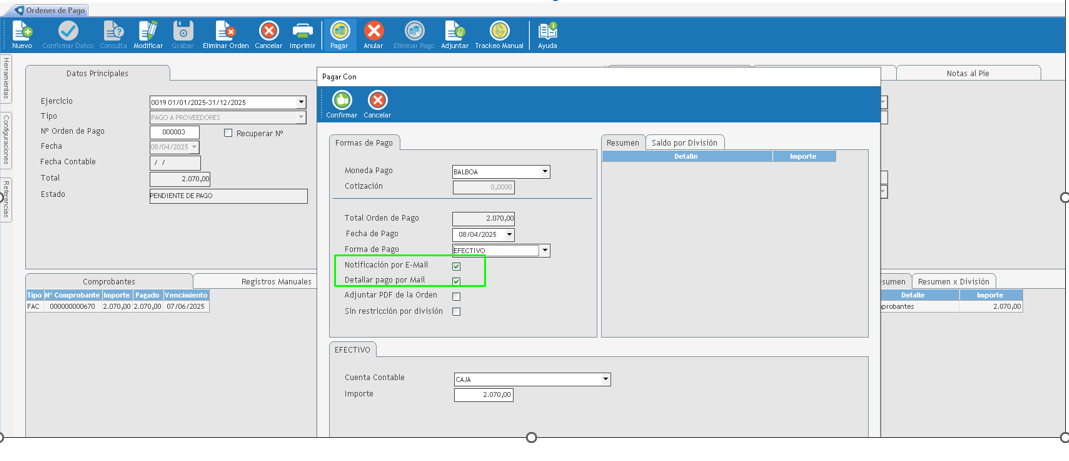
Task: Open the Forma de Pago dropdown
Action: click(545, 251)
